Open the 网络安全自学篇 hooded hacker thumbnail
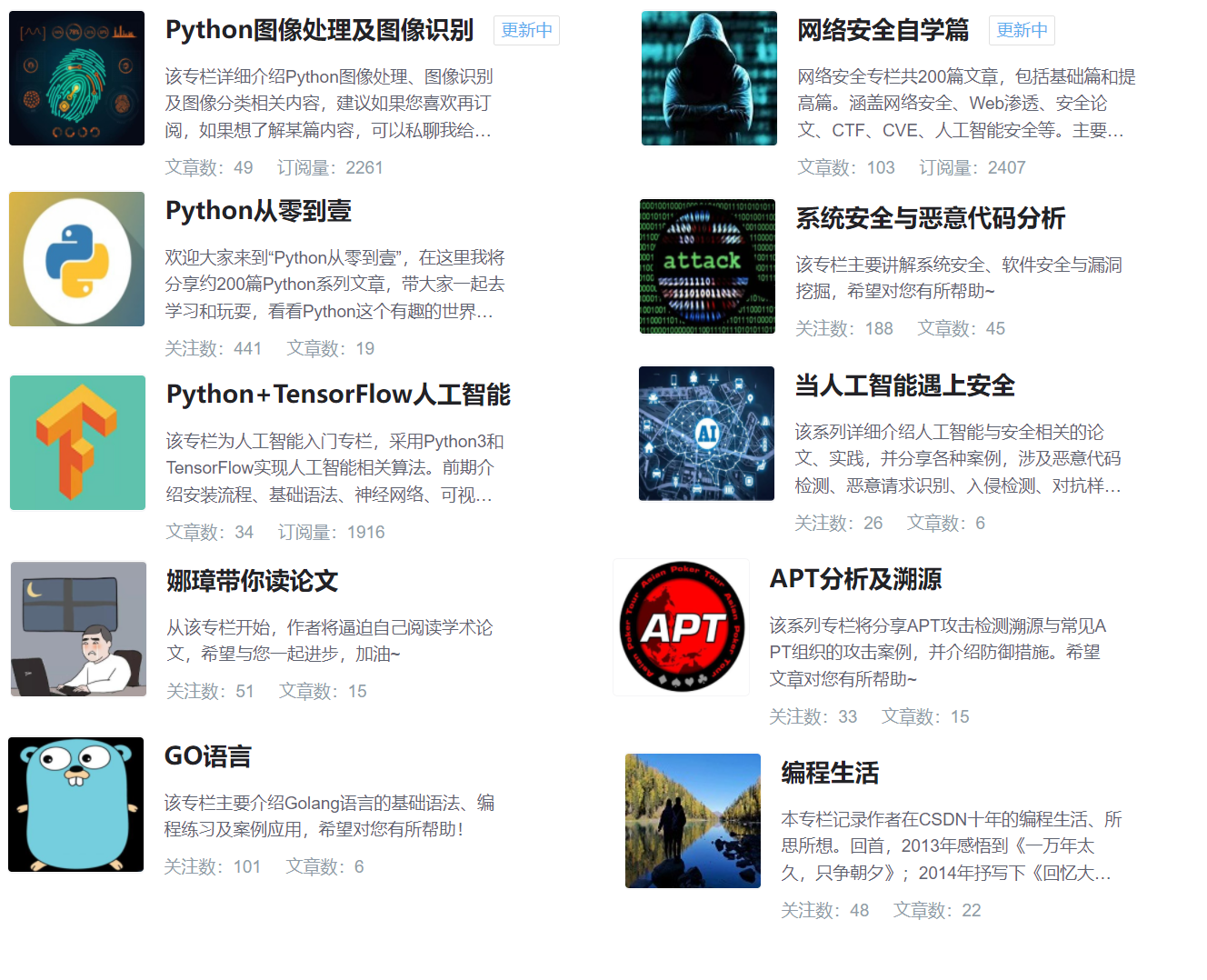The height and width of the screenshot is (980, 1207). 708,77
